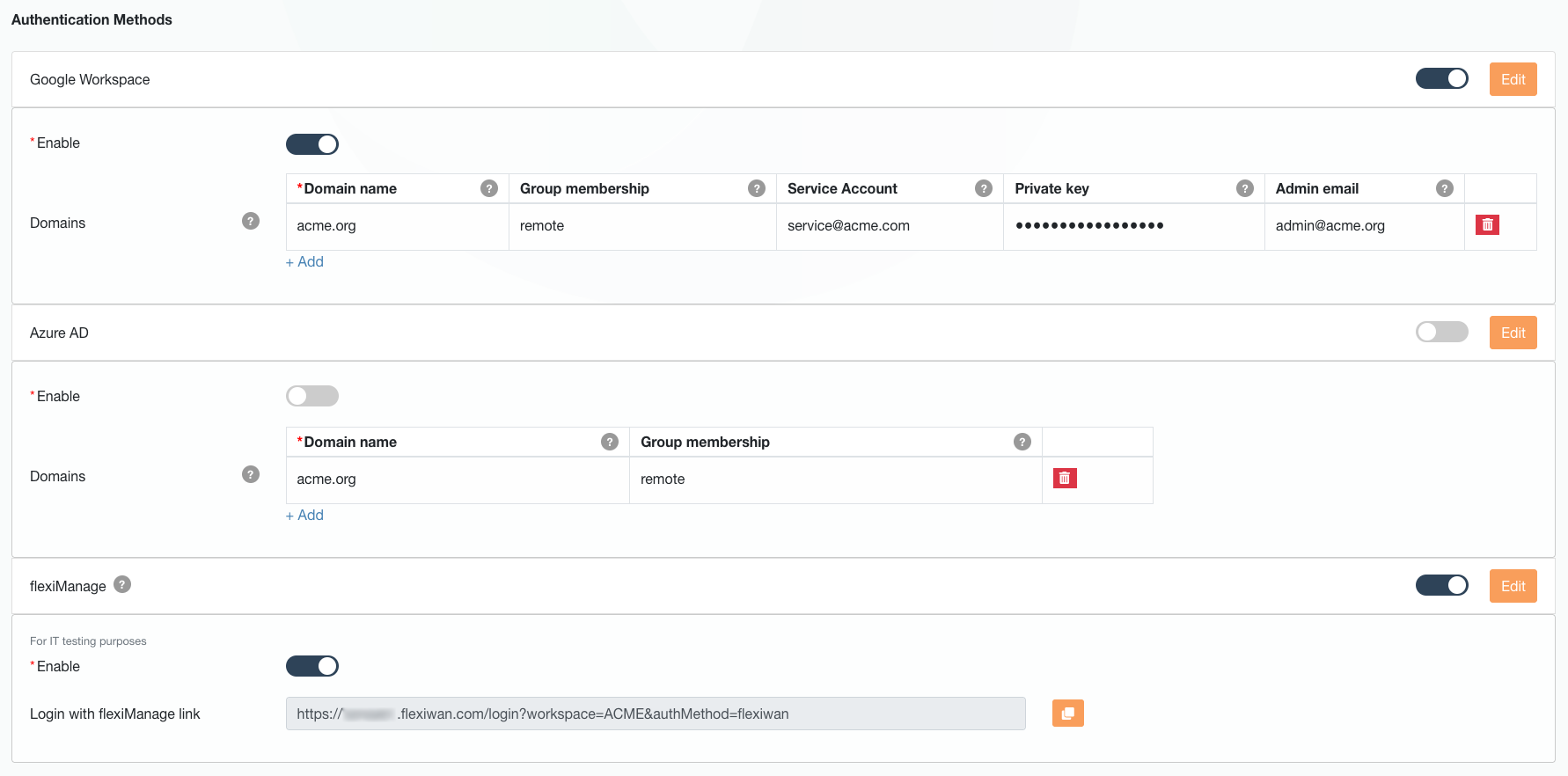The image size is (1568, 776).
Task: Click the flexiManage login URL field
Action: pyautogui.click(x=655, y=714)
